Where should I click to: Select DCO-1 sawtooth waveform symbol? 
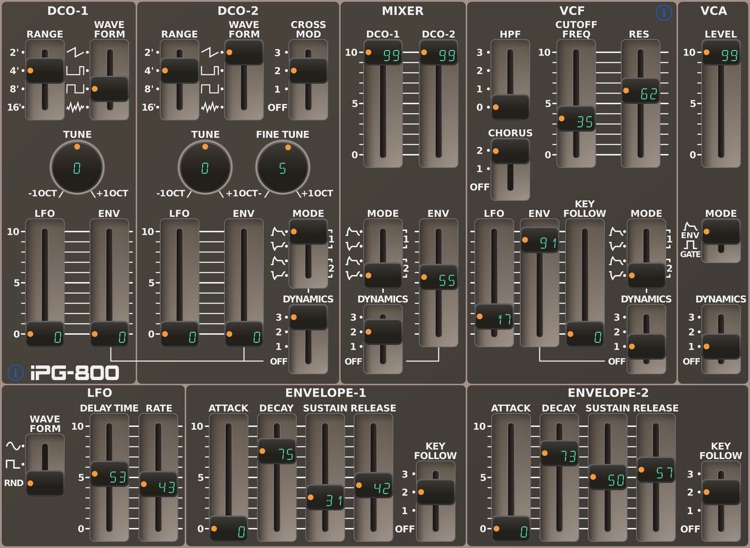point(77,52)
